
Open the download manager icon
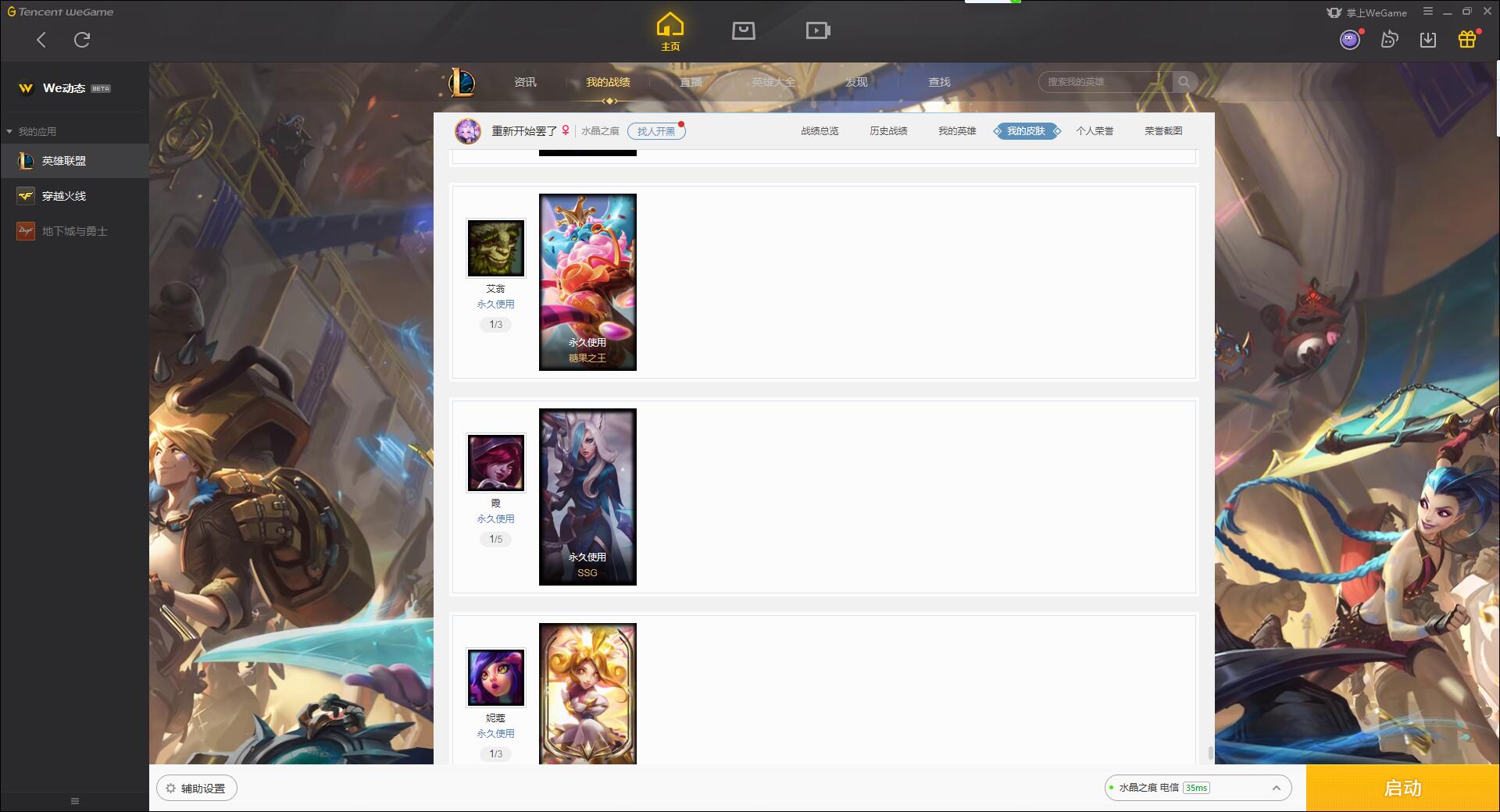coord(1428,39)
